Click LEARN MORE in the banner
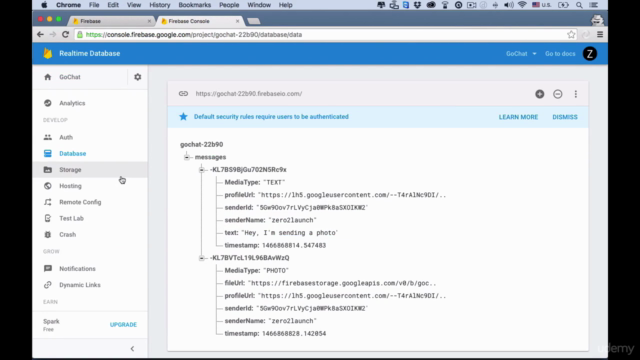This screenshot has width=640, height=360. coord(518,117)
